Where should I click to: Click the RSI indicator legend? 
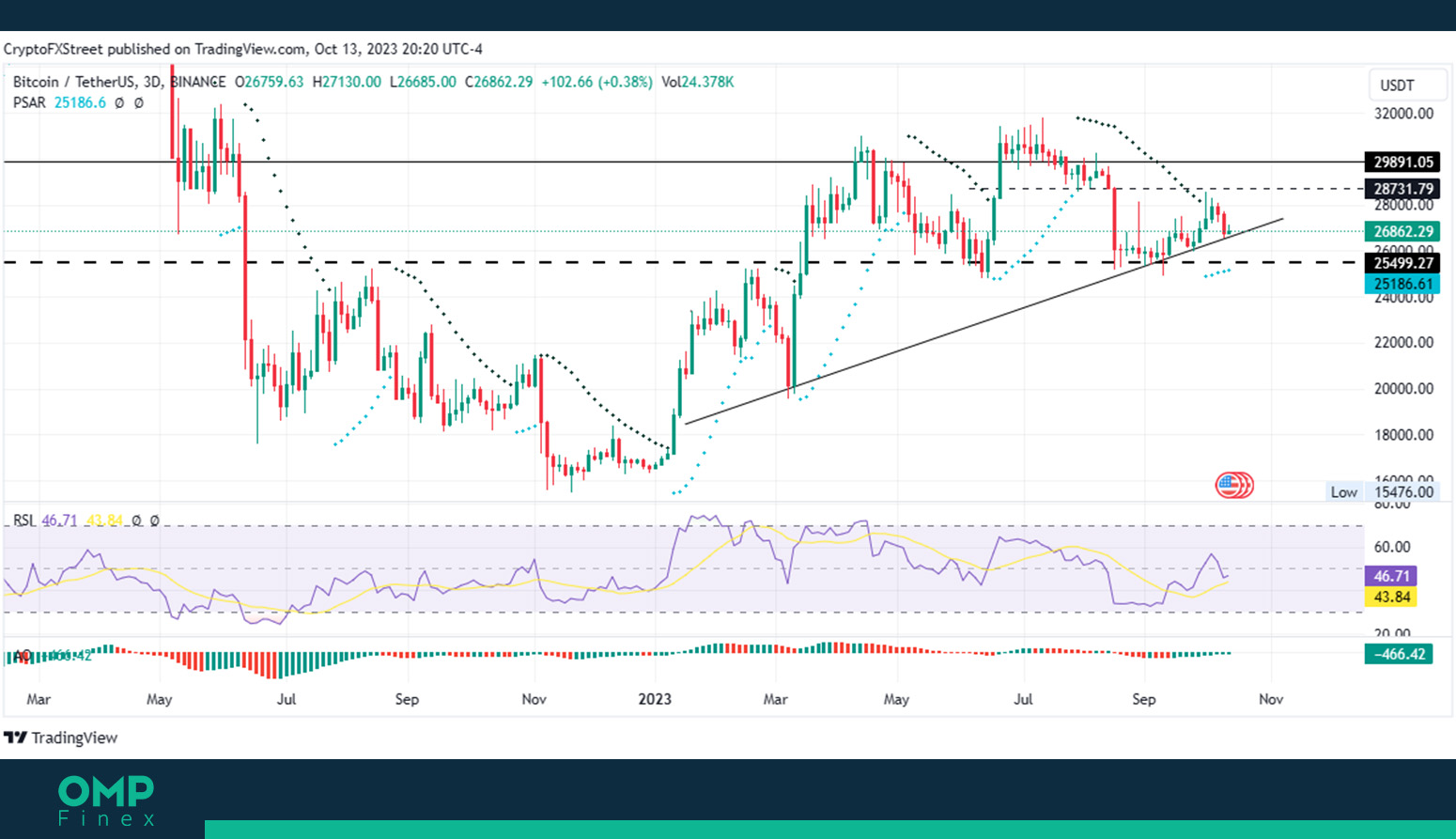(85, 520)
